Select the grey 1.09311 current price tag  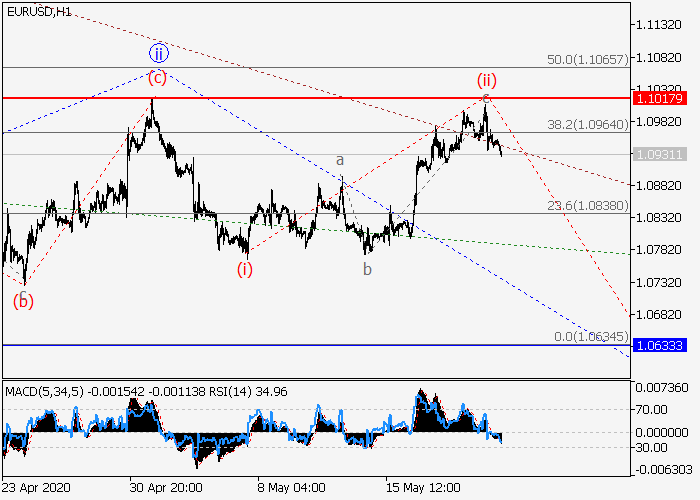pos(659,155)
